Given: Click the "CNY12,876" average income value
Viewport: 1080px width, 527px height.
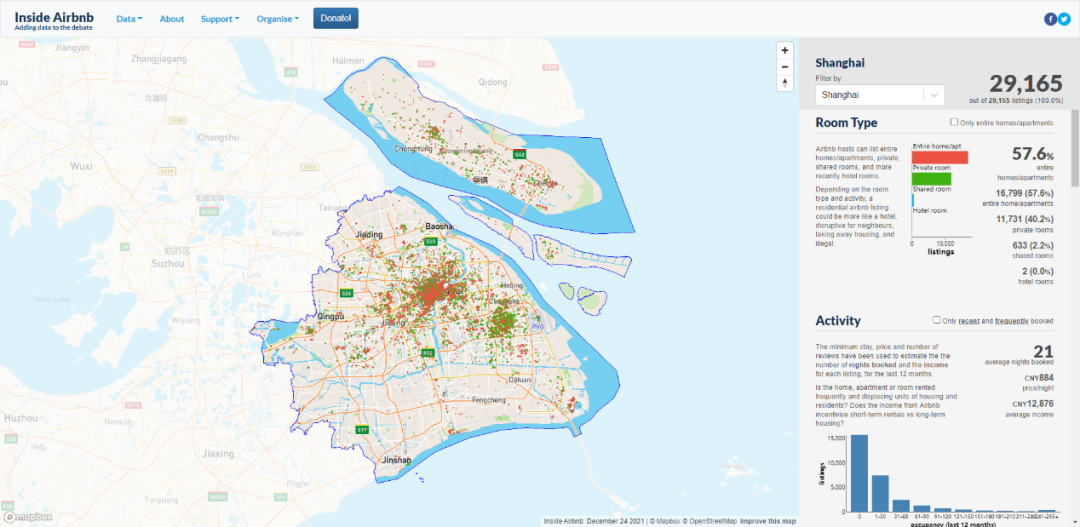Looking at the screenshot, I should coord(1033,403).
